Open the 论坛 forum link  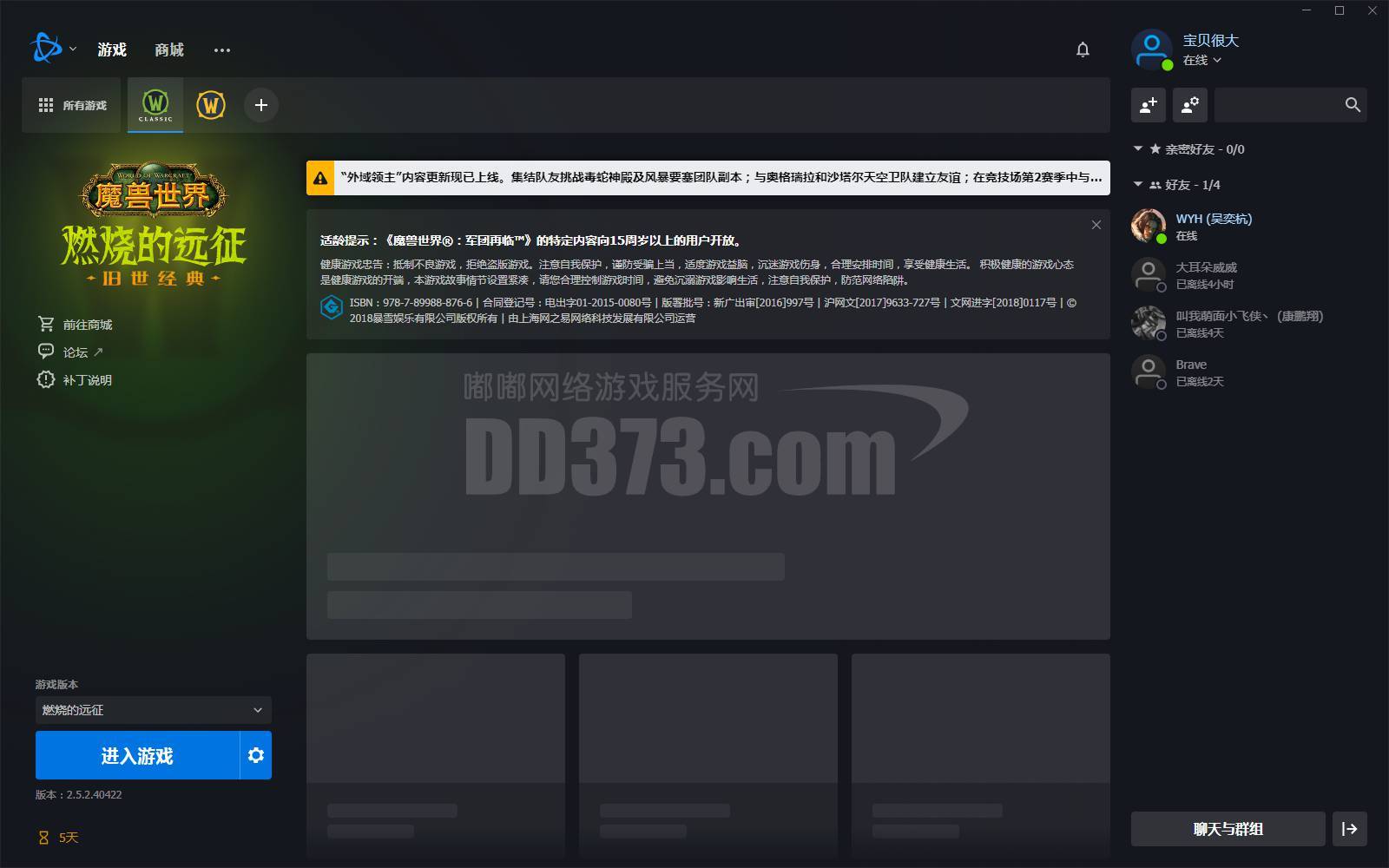[76, 352]
